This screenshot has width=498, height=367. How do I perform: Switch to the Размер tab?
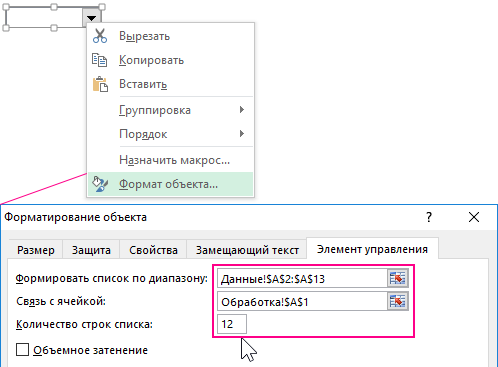[x=36, y=250]
